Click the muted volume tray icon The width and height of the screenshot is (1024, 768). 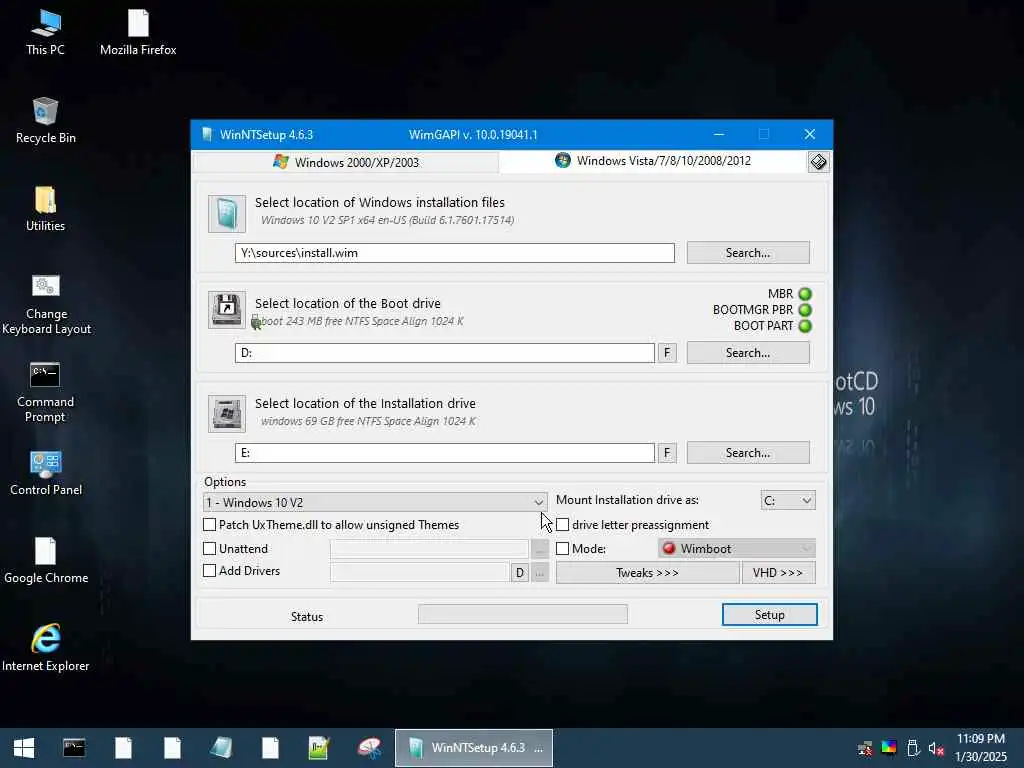click(x=936, y=748)
